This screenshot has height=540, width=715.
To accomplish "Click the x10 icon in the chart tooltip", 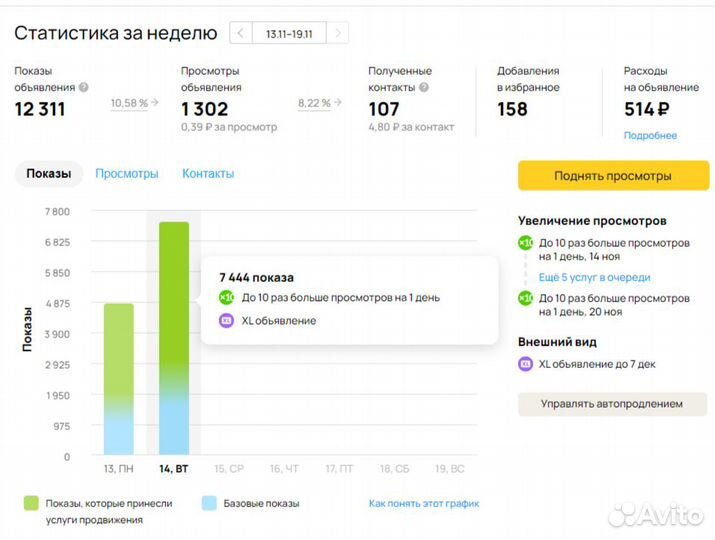I will 227,297.
